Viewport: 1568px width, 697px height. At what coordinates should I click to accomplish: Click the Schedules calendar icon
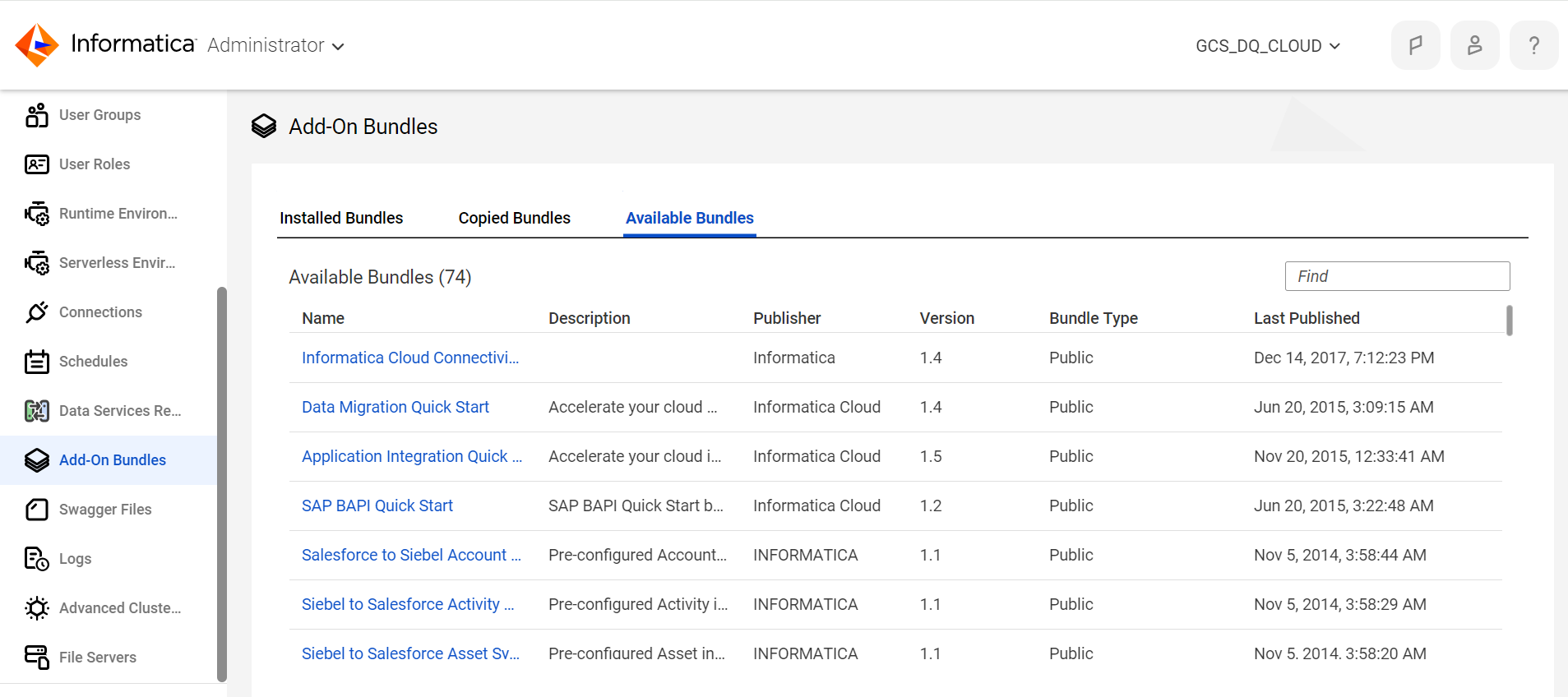coord(37,362)
